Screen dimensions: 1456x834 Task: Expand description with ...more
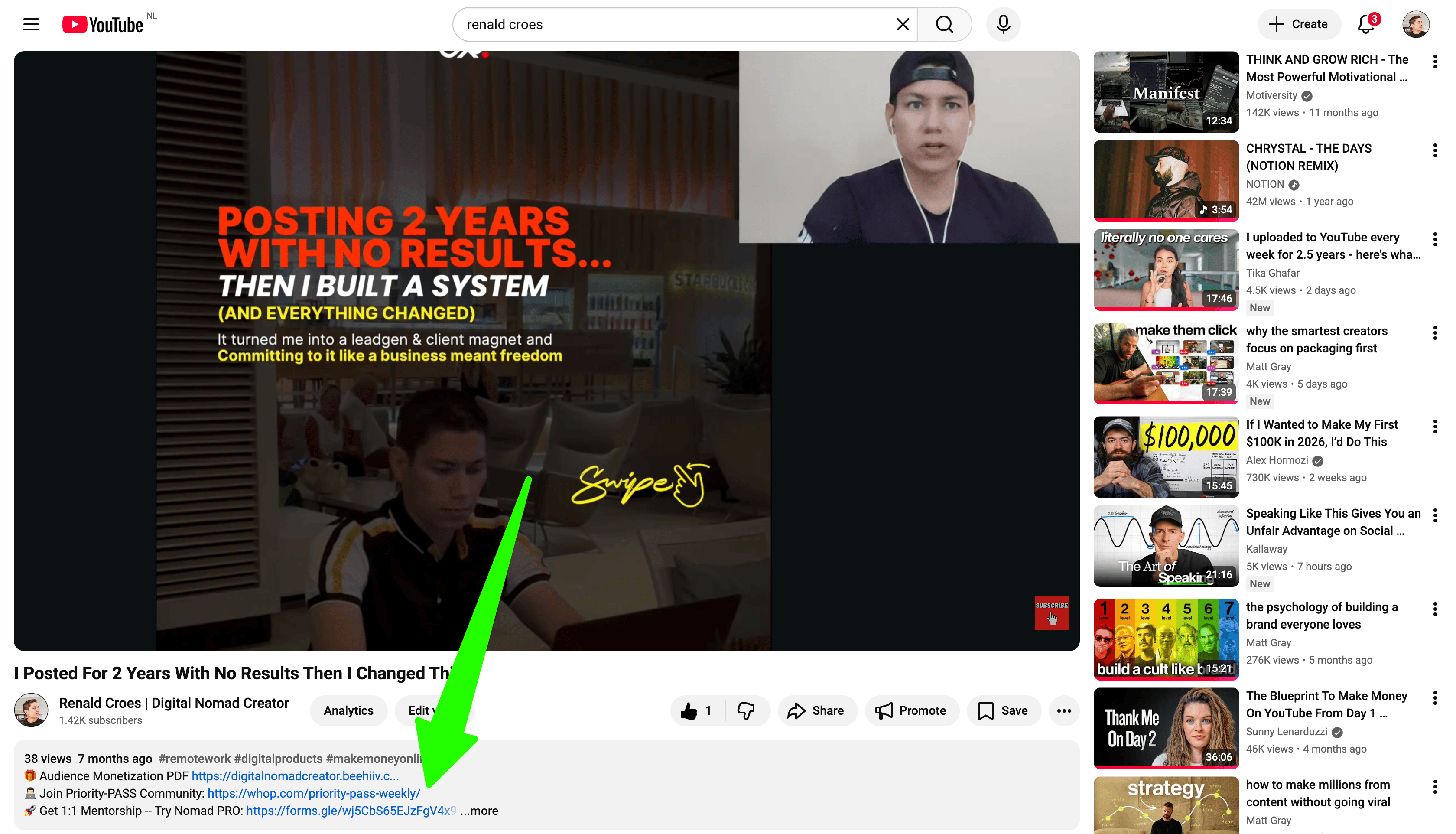[480, 811]
